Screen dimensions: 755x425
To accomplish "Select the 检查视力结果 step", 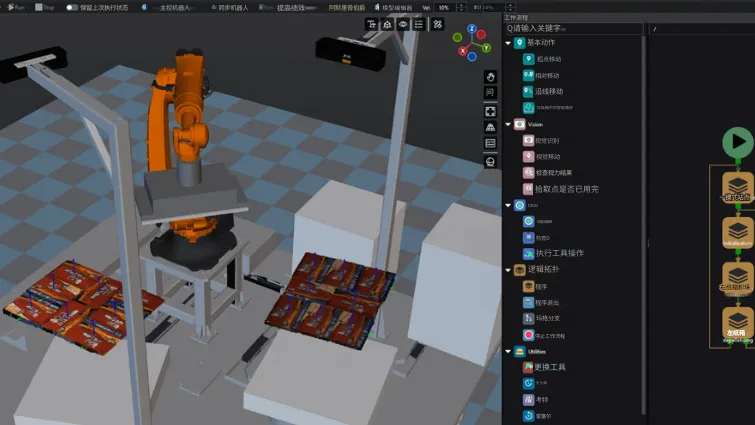I will (547, 172).
